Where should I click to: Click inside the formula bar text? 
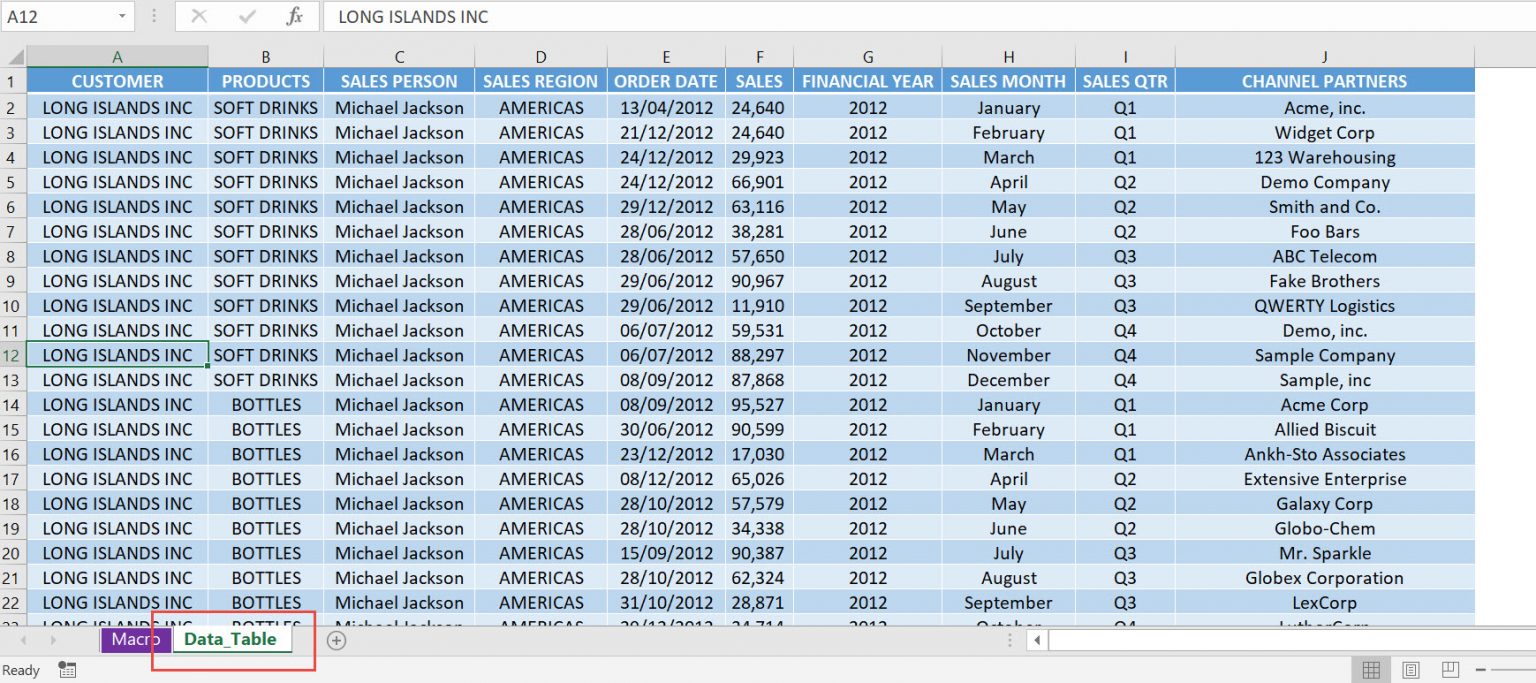[x=900, y=17]
